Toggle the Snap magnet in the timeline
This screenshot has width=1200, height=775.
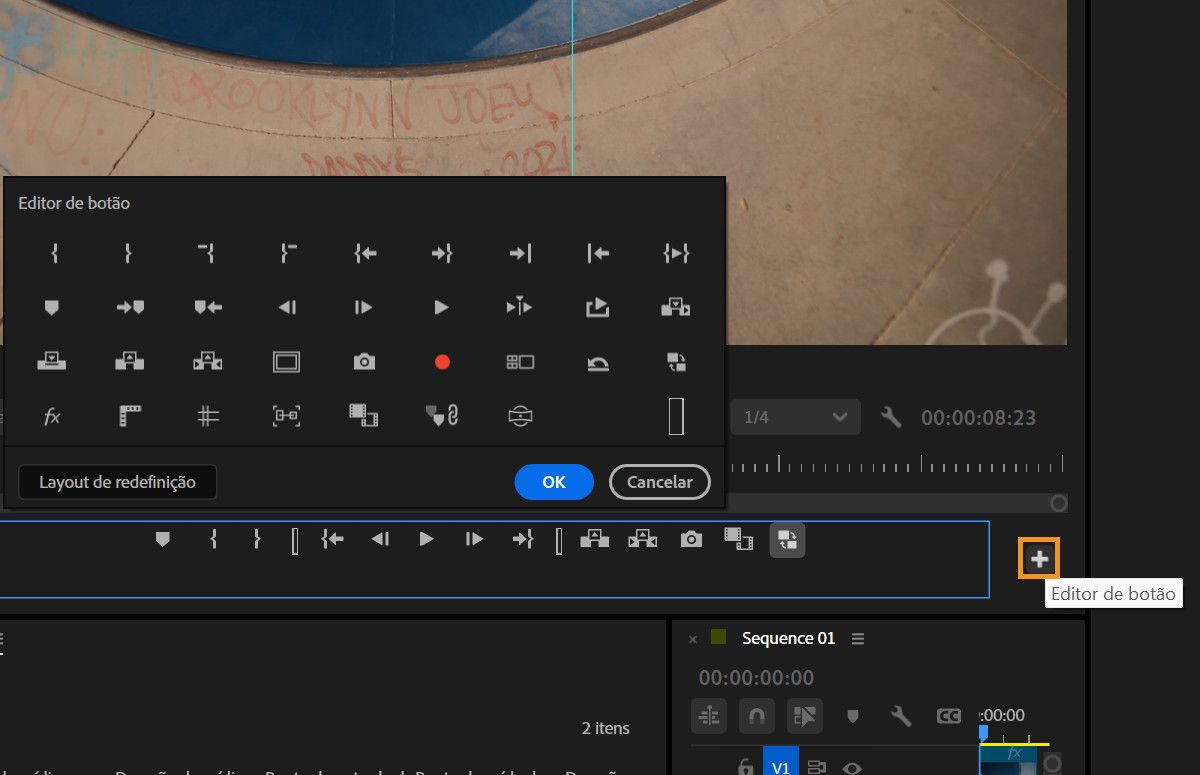[x=756, y=715]
